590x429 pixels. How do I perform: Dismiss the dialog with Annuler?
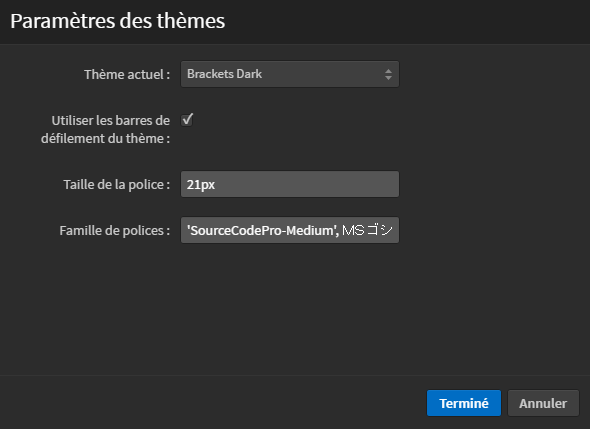tap(543, 403)
